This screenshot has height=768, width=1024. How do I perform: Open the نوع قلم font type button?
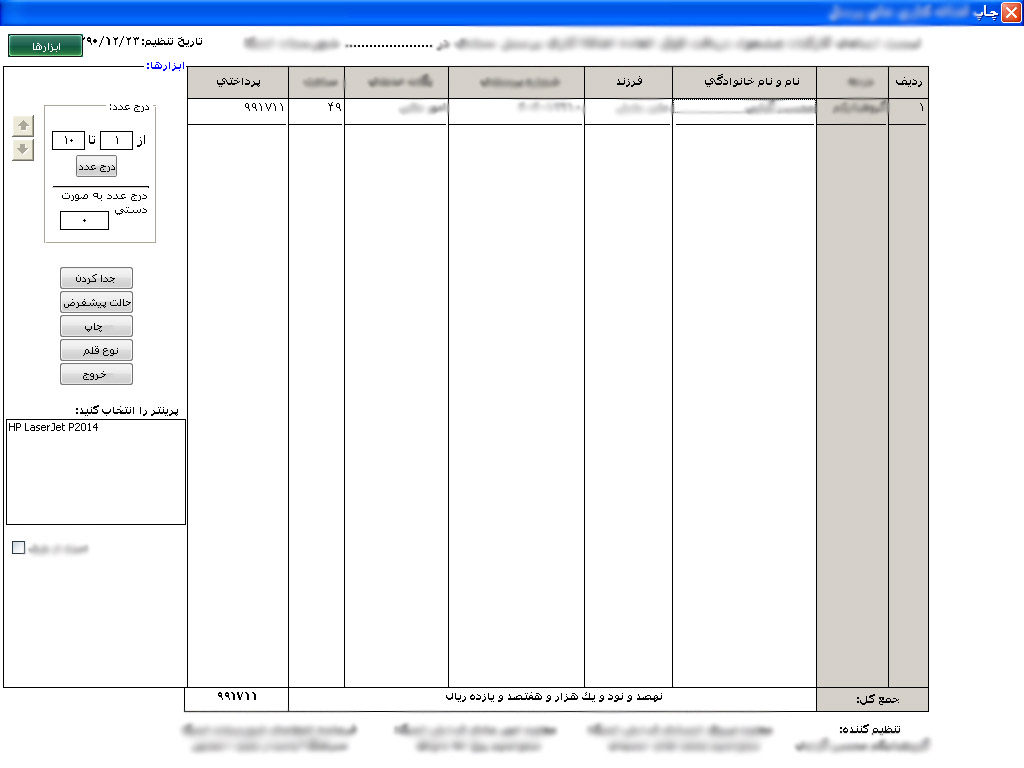coord(96,351)
